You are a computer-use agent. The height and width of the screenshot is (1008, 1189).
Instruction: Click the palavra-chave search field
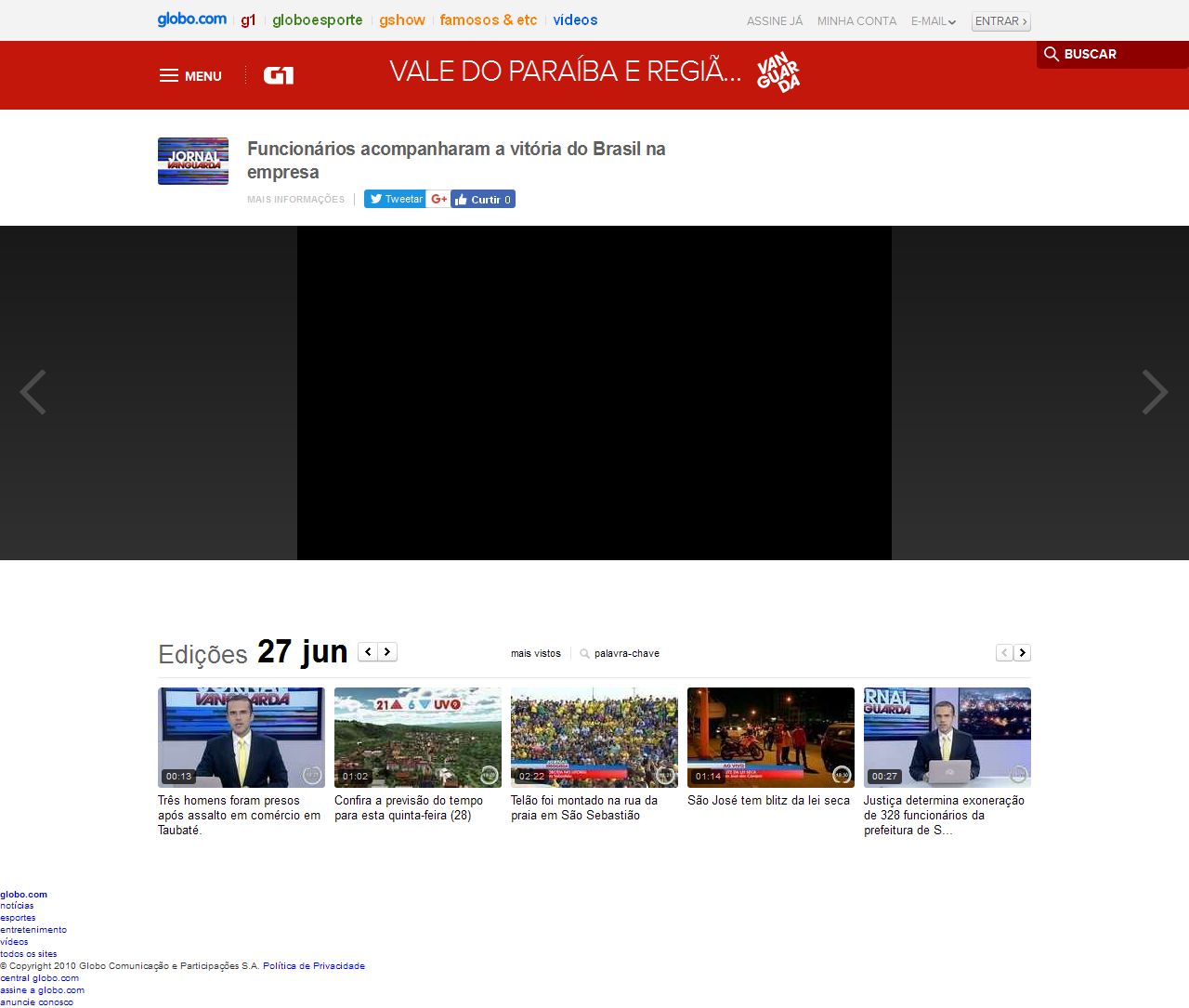[x=626, y=654]
